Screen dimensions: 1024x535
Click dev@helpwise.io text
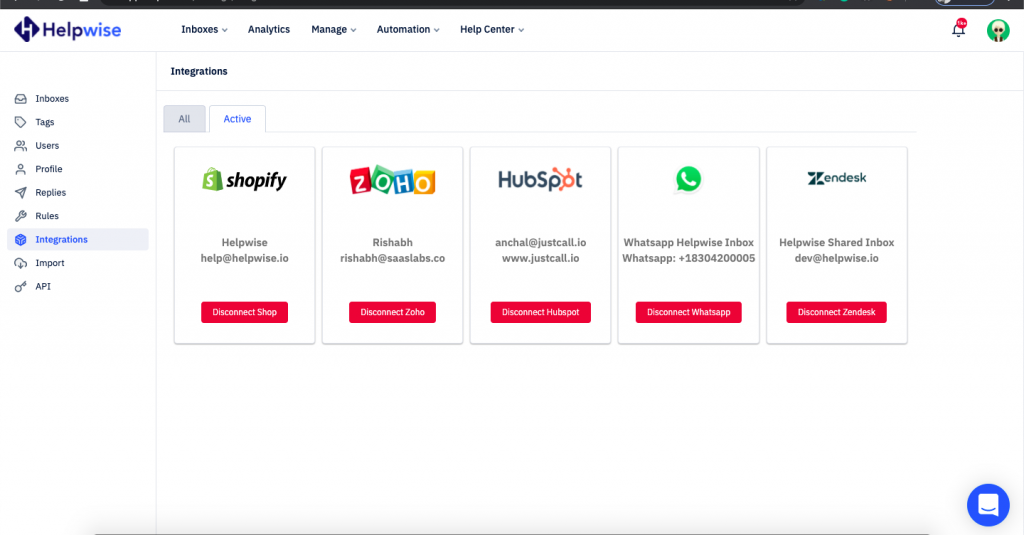(837, 258)
